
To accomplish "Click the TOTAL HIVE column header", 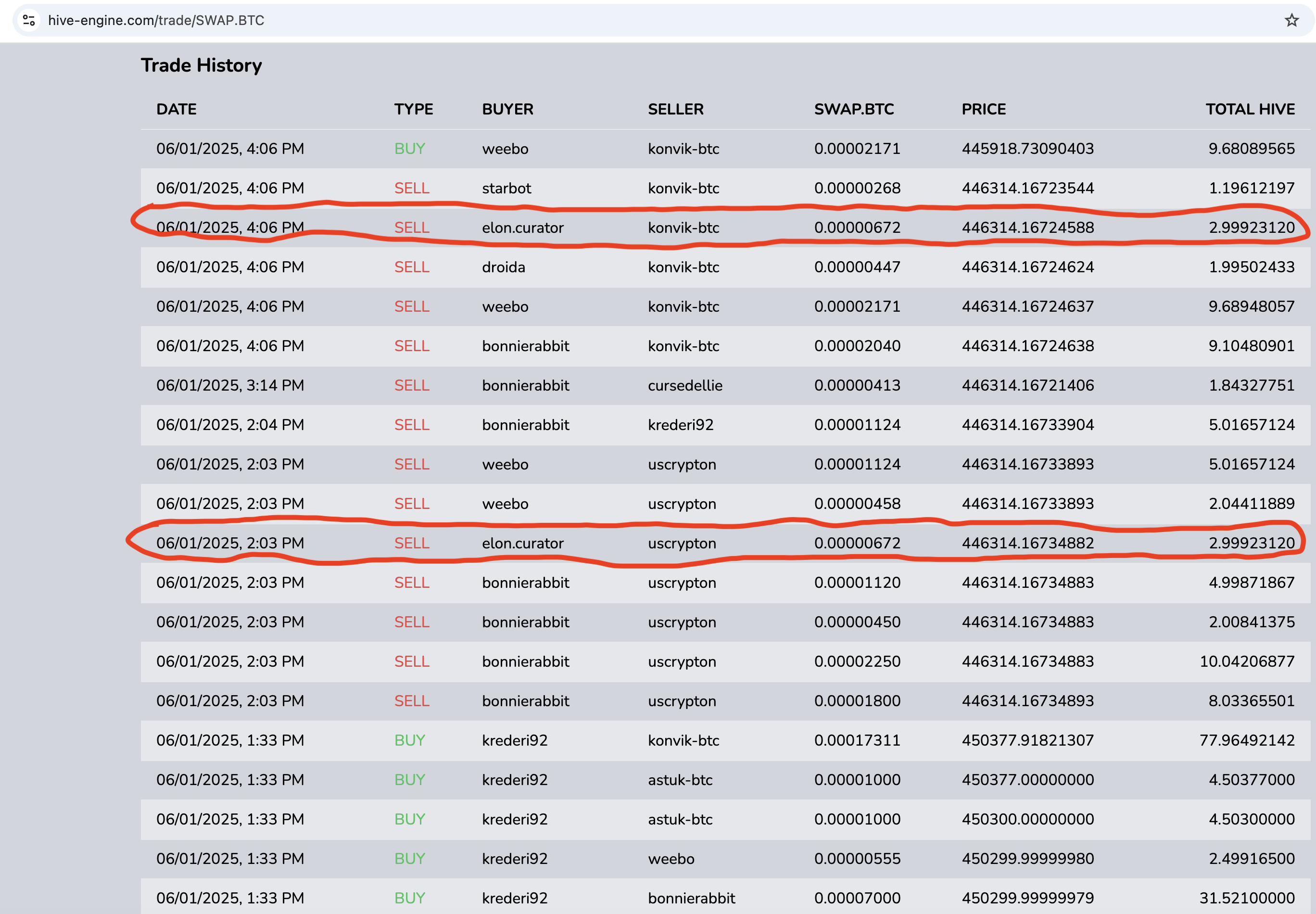I will [x=1250, y=109].
